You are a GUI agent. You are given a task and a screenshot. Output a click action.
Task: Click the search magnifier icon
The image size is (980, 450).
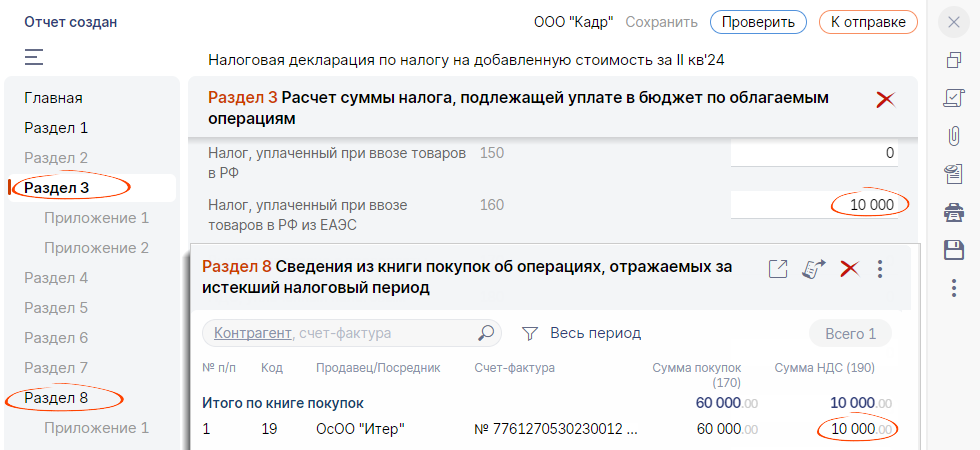pyautogui.click(x=487, y=333)
